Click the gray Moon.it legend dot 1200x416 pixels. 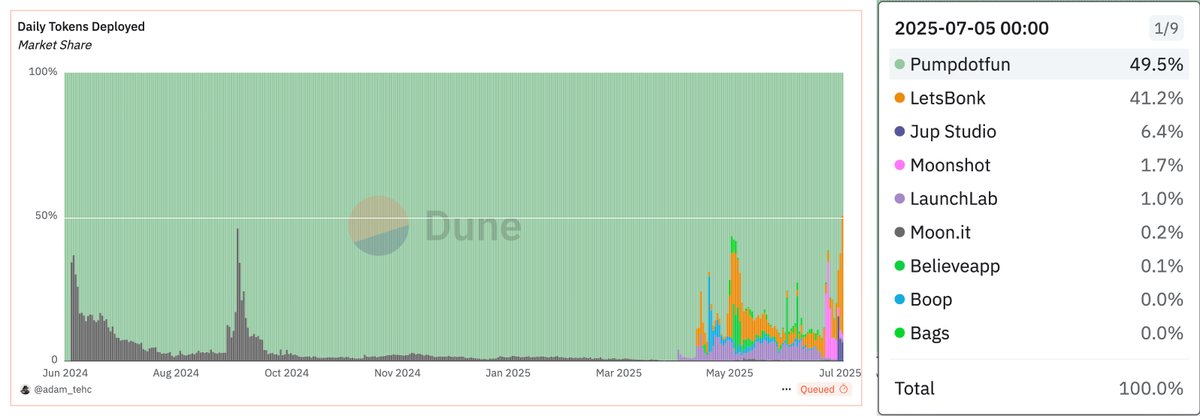[x=900, y=232]
